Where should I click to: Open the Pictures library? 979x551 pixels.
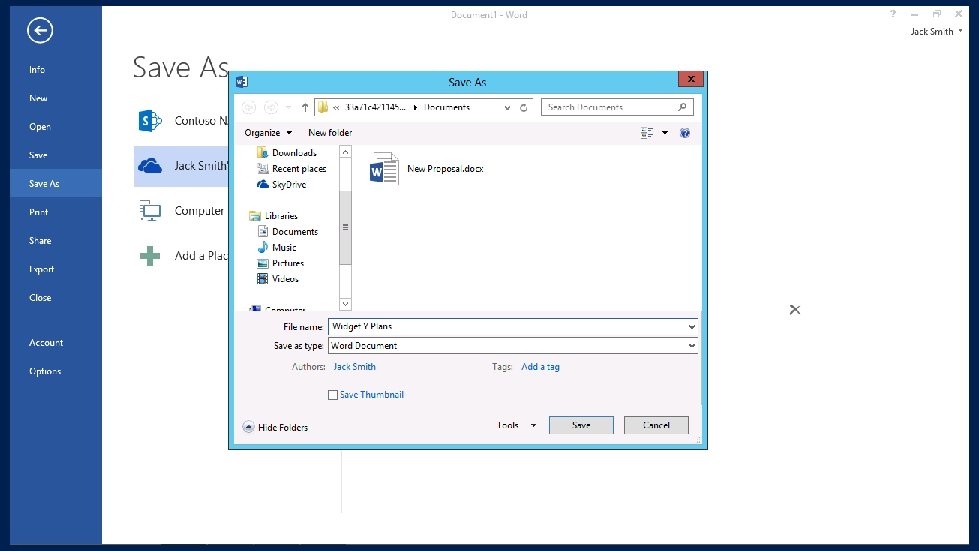(x=280, y=263)
